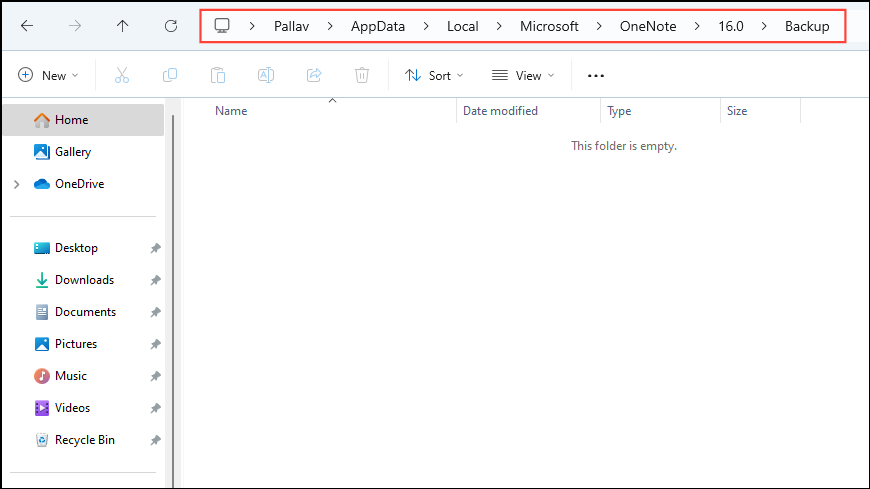This screenshot has height=489, width=870.
Task: Open the New item dropdown
Action: [x=48, y=75]
